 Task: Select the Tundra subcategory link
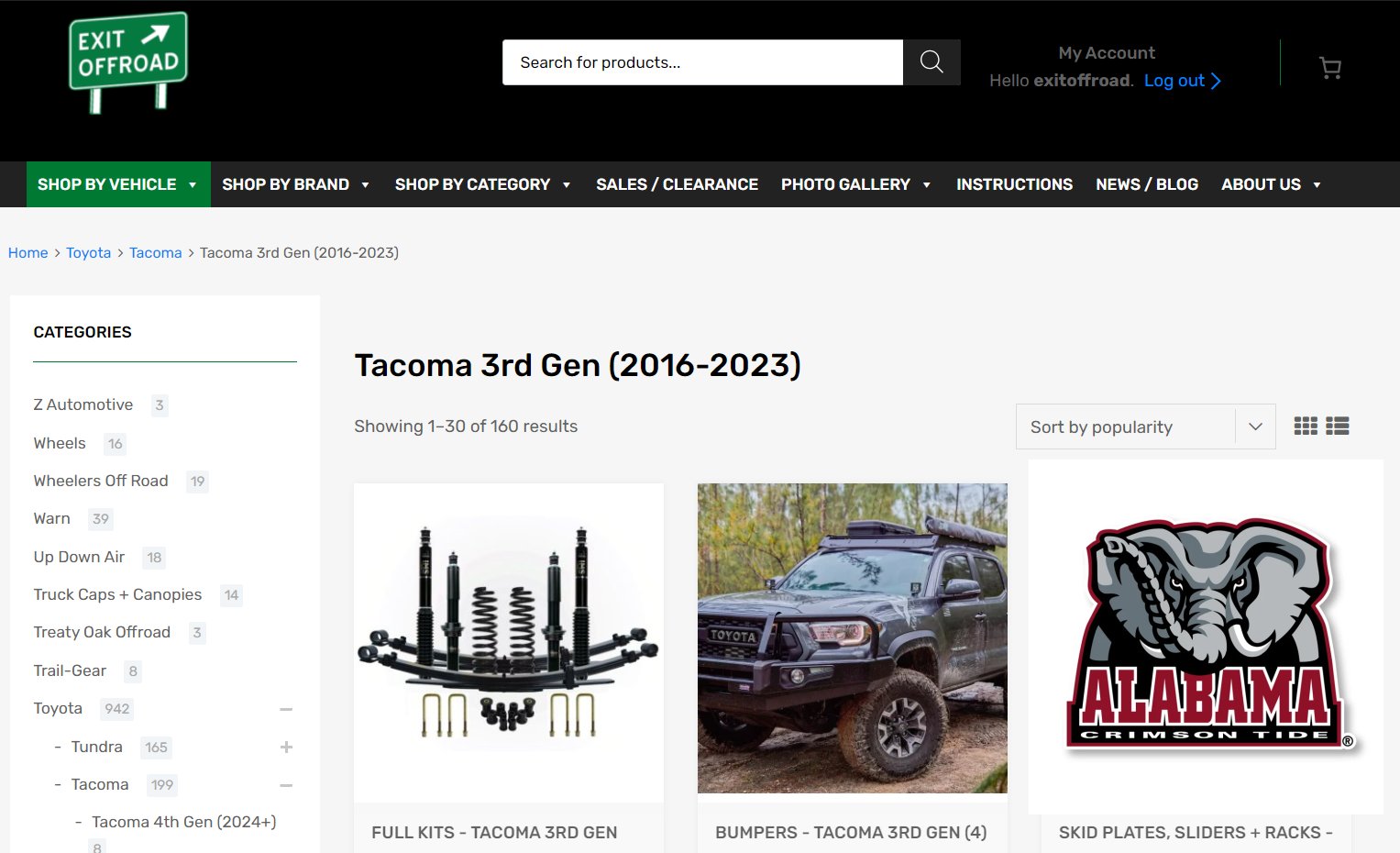pyautogui.click(x=96, y=747)
